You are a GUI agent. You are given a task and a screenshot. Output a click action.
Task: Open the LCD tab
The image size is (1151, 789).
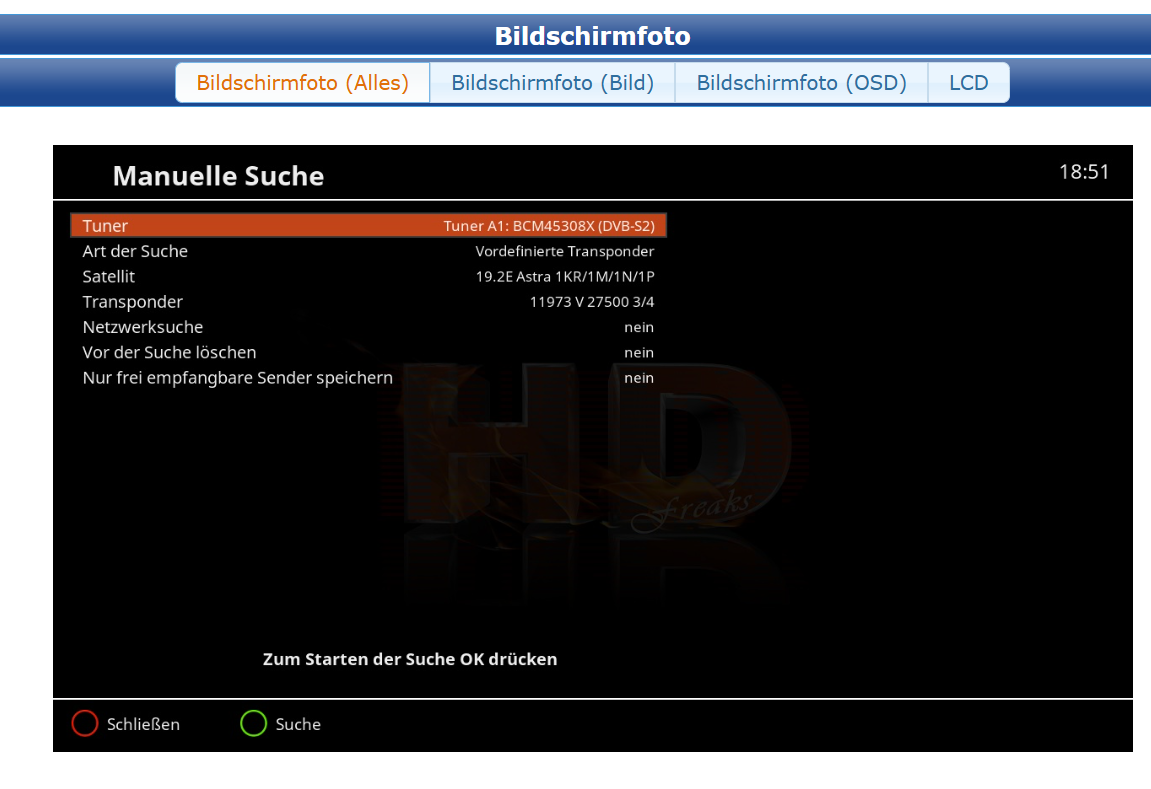[x=969, y=82]
